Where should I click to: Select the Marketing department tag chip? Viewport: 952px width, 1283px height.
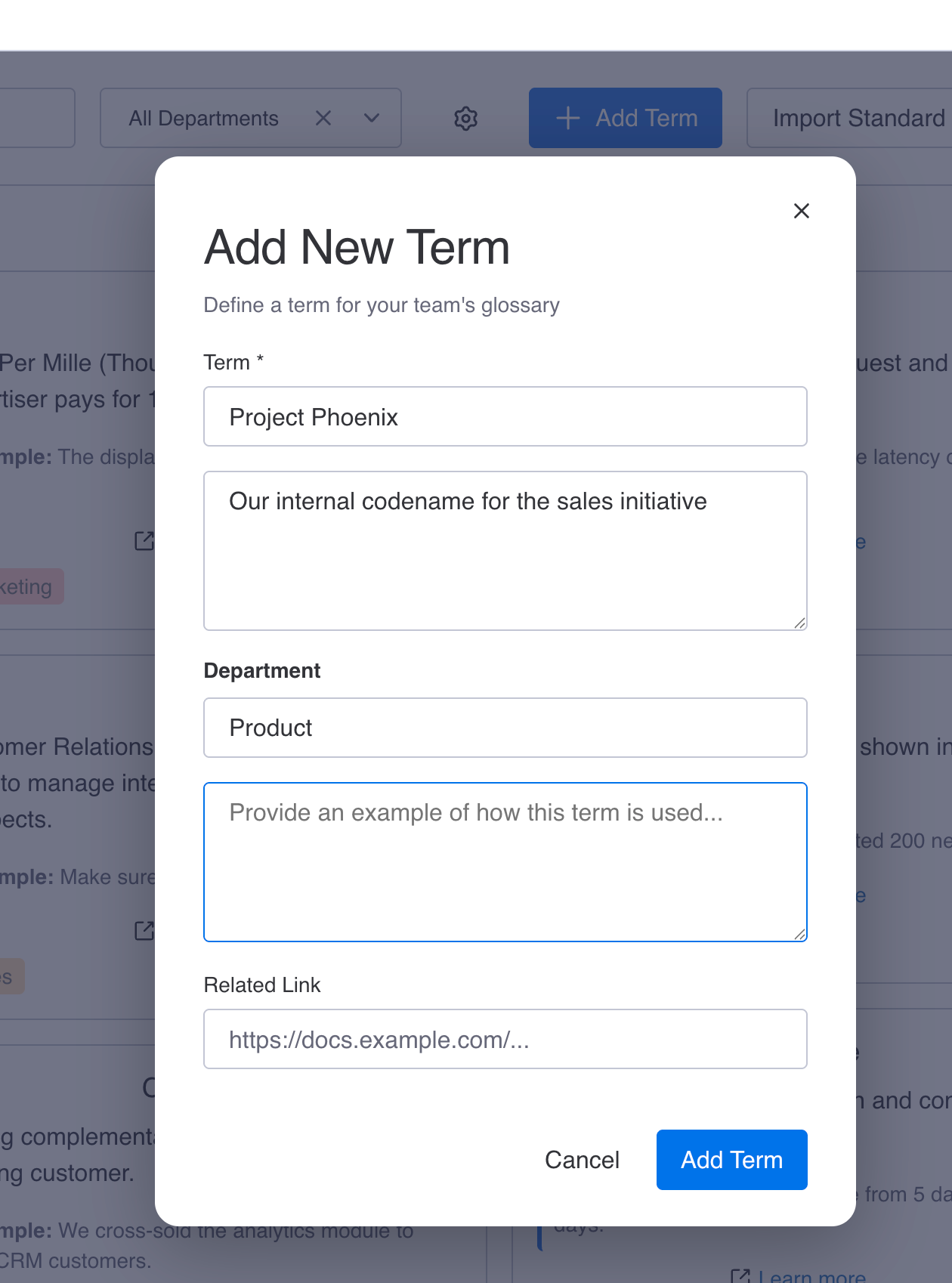click(30, 586)
